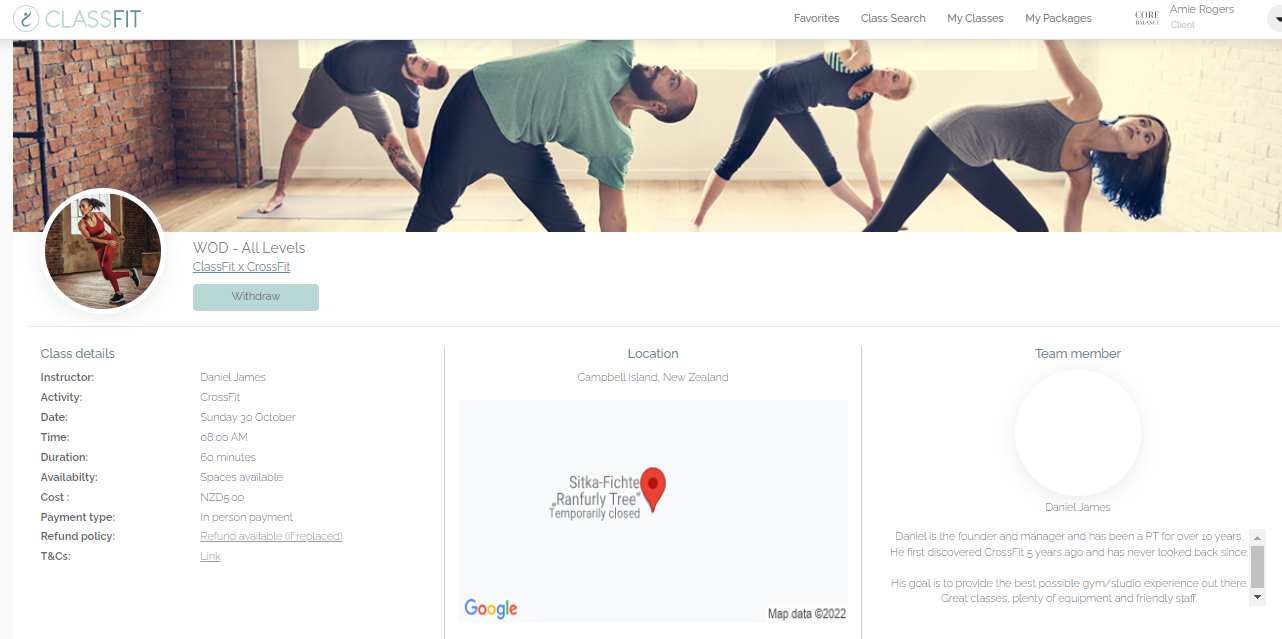
Task: Click the Campbell Island, New Zealand location link
Action: coord(653,377)
